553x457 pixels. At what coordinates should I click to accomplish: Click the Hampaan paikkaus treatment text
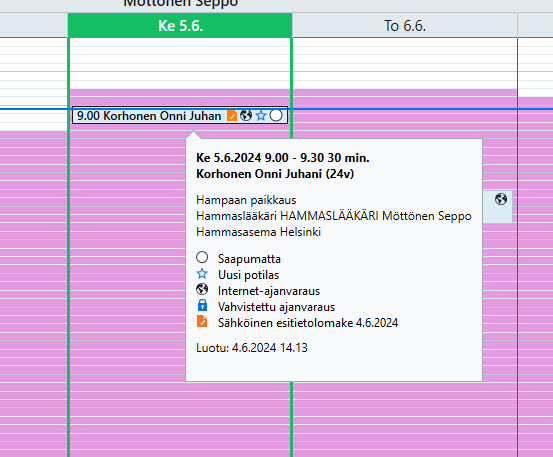[x=246, y=200]
